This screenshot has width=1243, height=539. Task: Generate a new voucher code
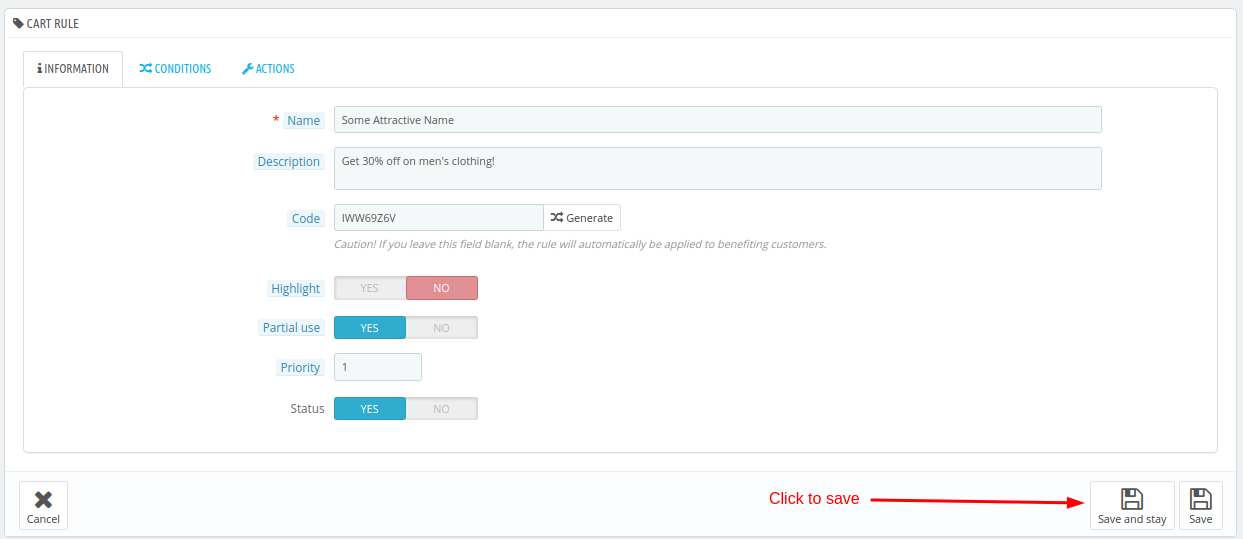(x=582, y=218)
